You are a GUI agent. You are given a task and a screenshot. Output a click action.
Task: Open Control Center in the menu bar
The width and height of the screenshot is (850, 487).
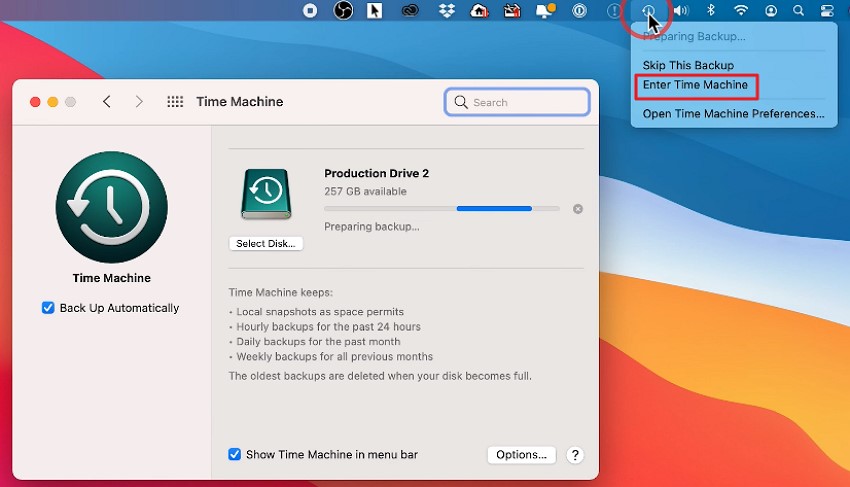827,10
